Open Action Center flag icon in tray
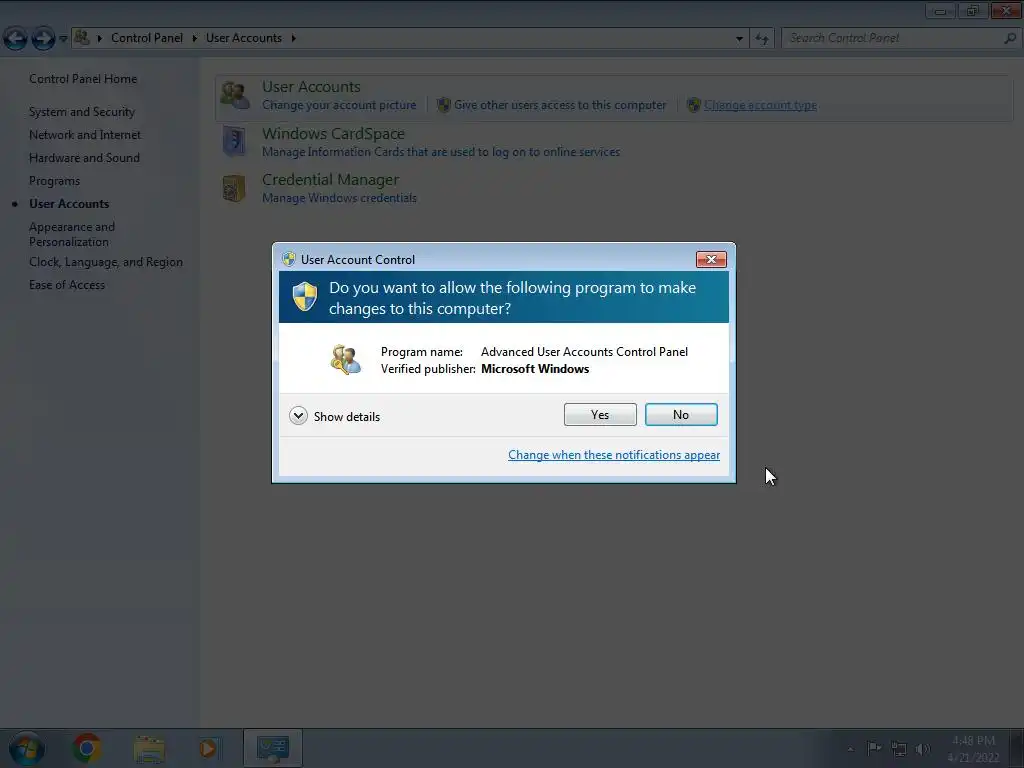The image size is (1024, 768). tap(874, 748)
